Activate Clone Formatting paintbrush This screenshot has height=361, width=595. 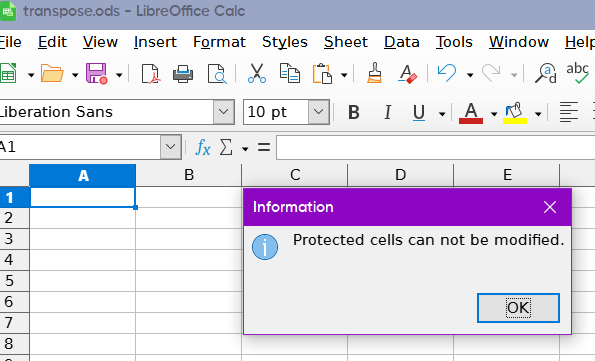374,73
